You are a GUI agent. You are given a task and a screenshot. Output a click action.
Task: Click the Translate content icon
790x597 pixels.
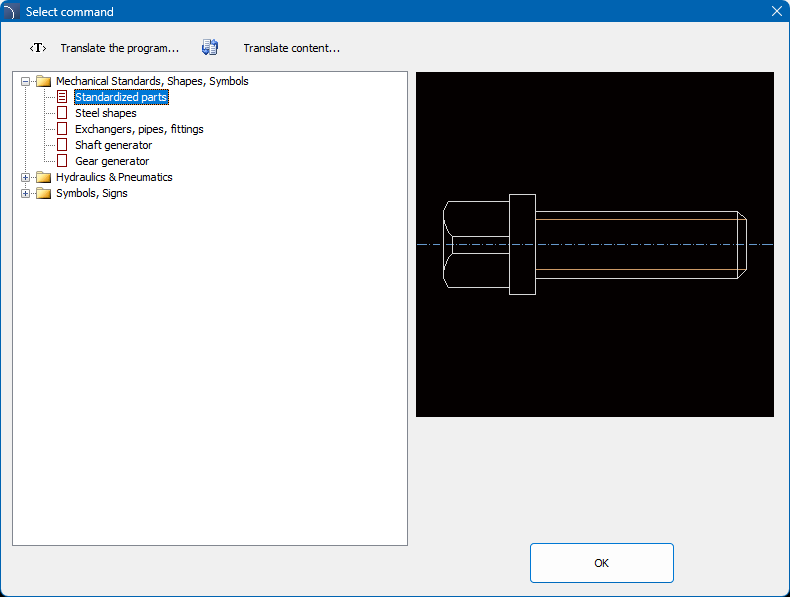tap(210, 48)
